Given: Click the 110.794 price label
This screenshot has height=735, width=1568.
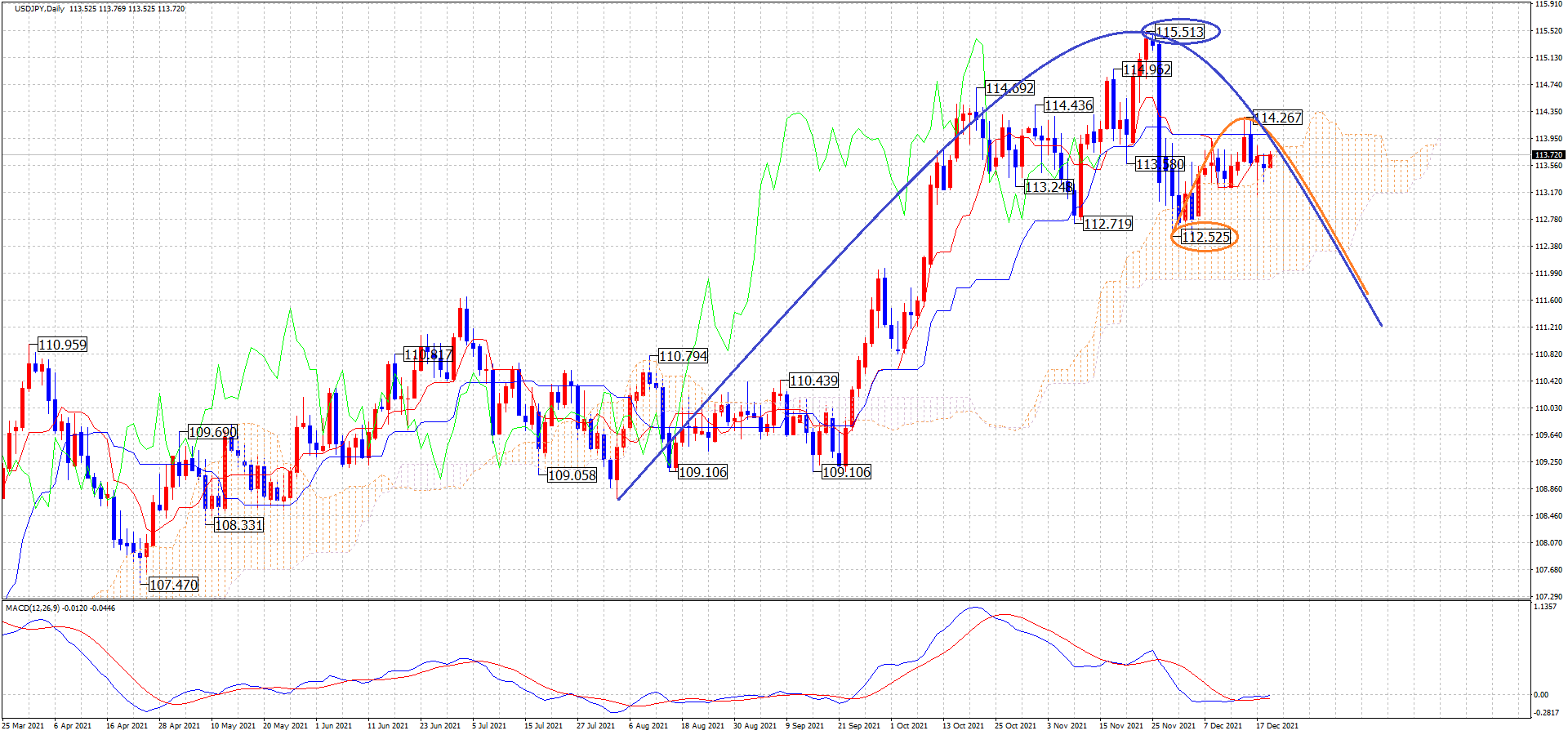Looking at the screenshot, I should tap(683, 356).
